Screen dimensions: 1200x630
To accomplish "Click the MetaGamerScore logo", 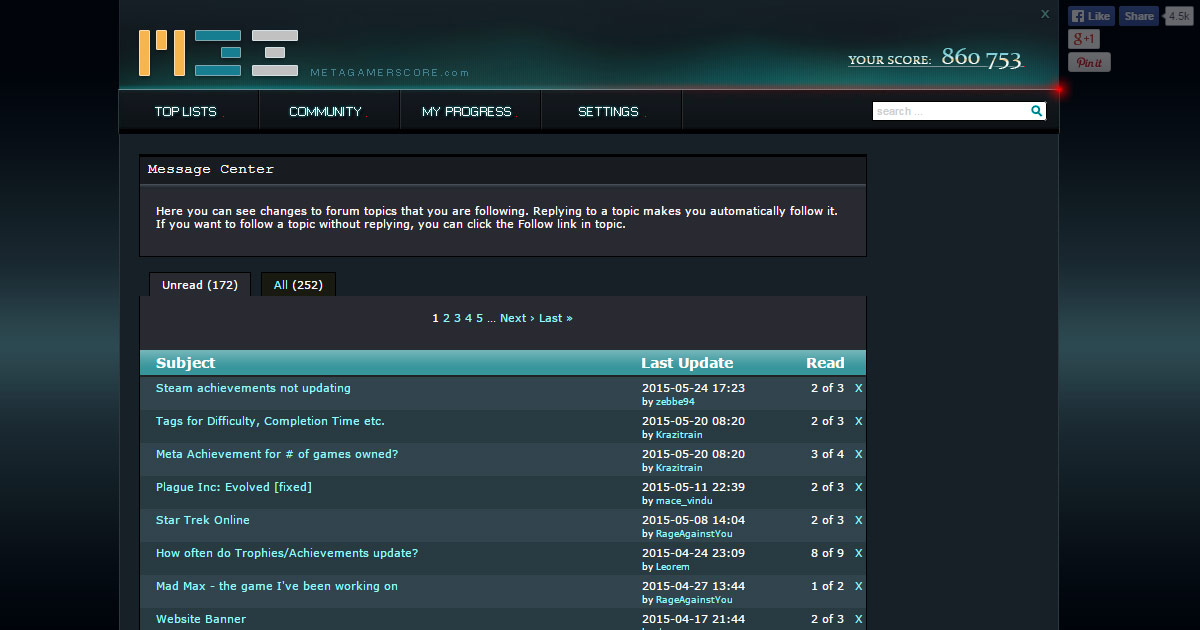I will tap(220, 52).
